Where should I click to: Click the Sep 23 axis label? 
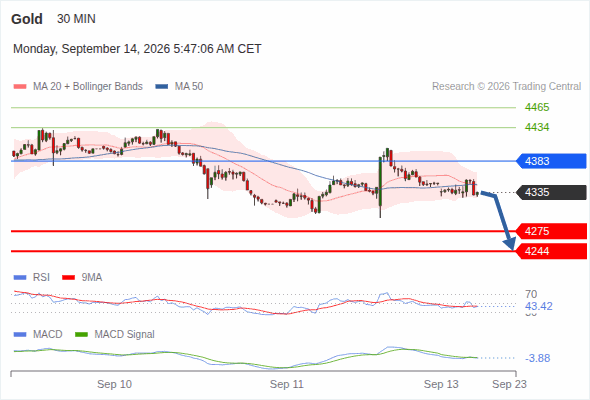[509, 384]
